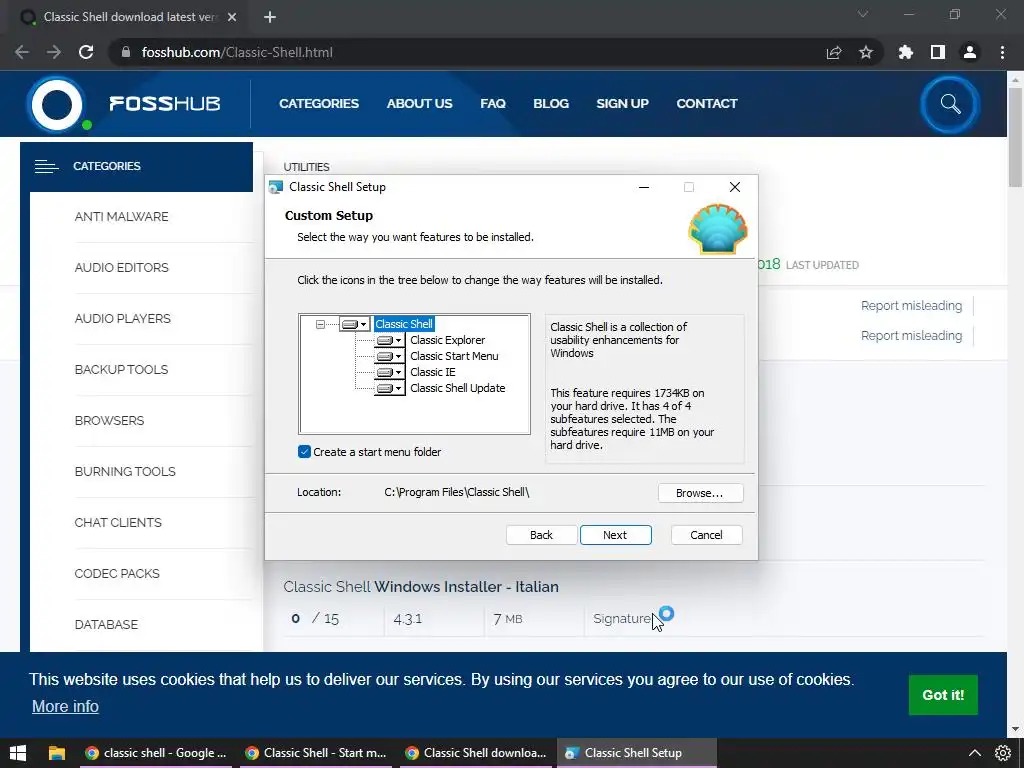This screenshot has width=1024, height=768.
Task: Open the BURNING TOOLS category
Action: [x=125, y=472]
